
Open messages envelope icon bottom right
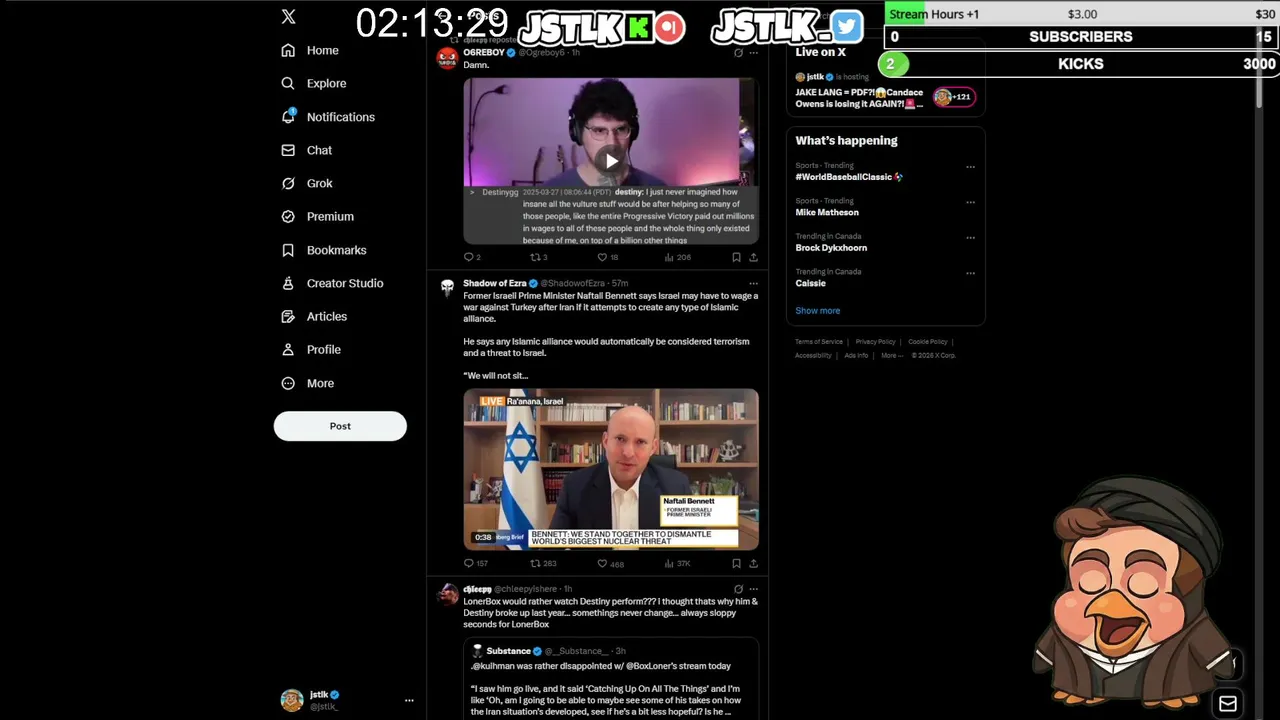1228,703
